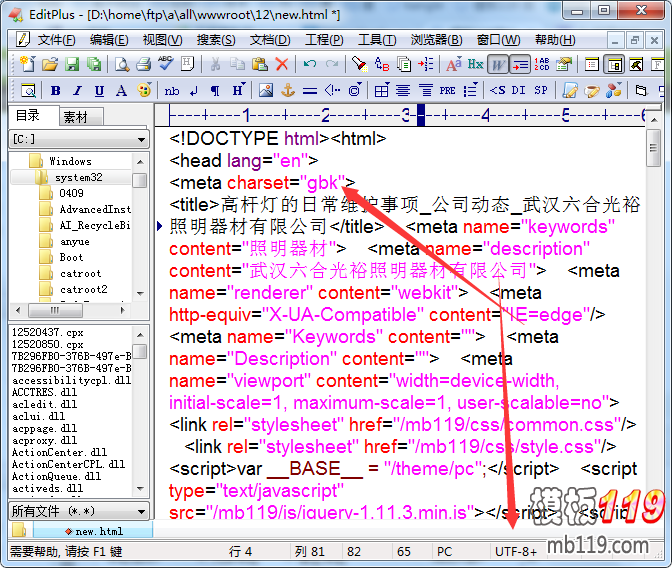The image size is (672, 568).
Task: Click the browser preview magnifier icon
Action: [x=28, y=90]
